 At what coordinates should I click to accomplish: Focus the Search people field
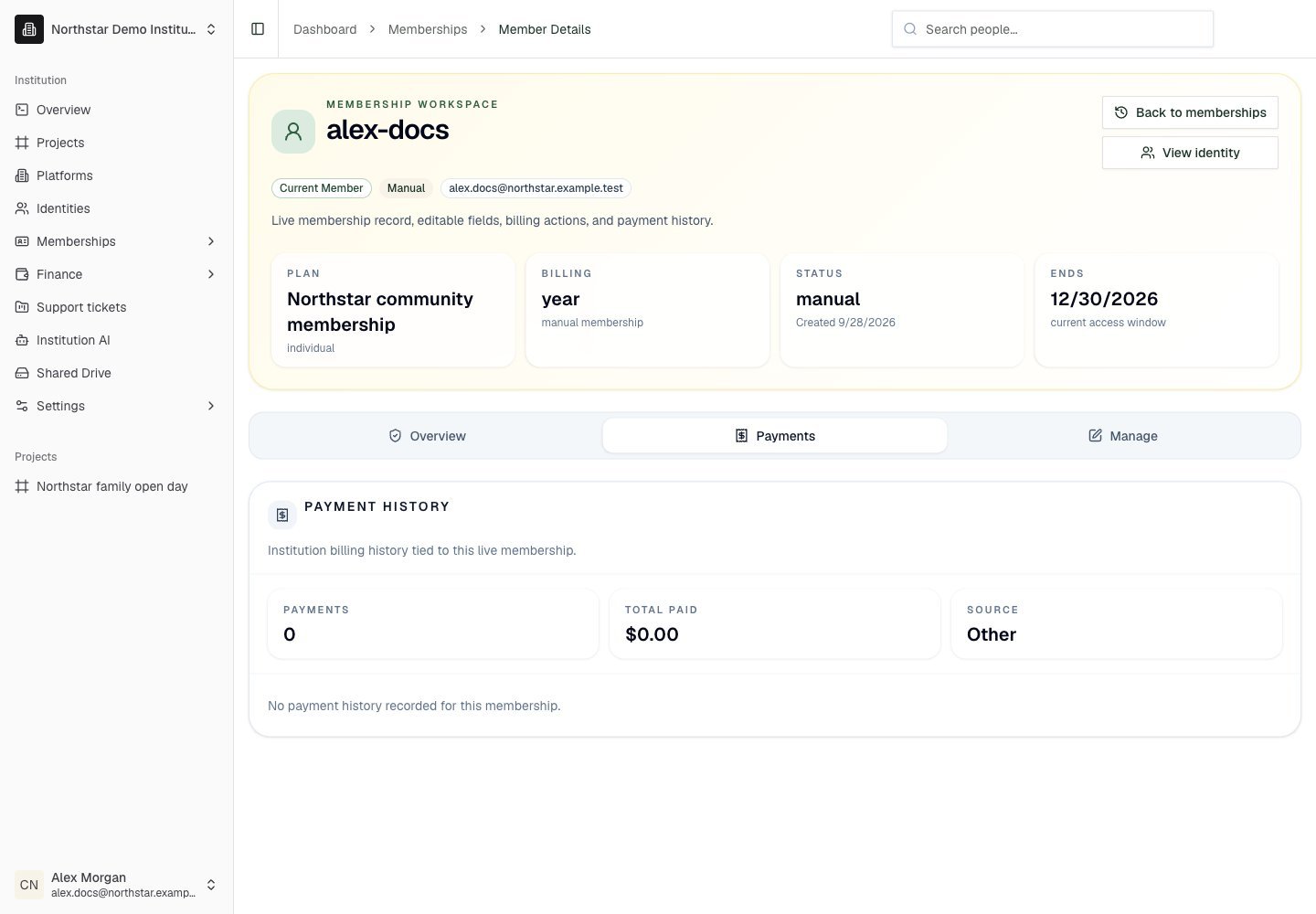tap(1053, 29)
